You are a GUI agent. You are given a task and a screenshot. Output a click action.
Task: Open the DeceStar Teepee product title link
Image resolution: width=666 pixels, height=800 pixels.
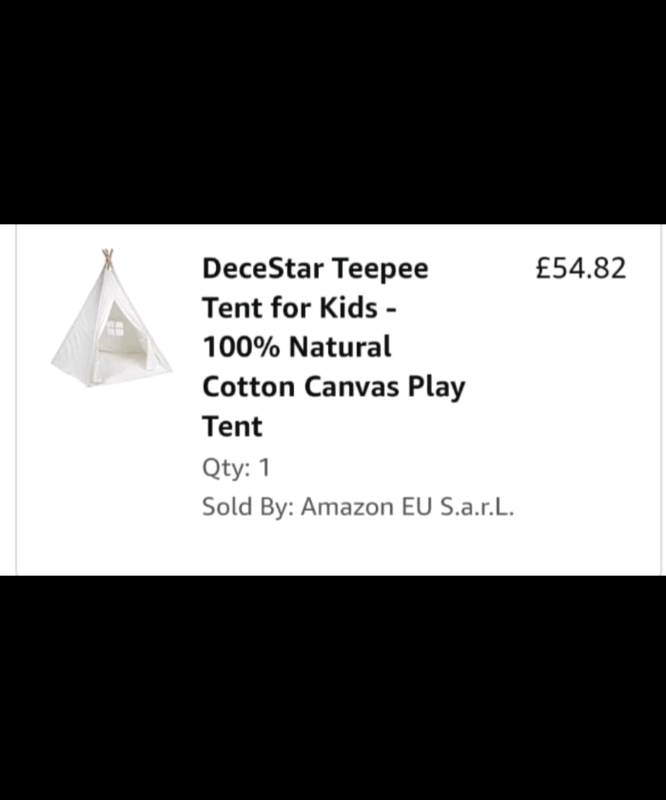tap(334, 347)
